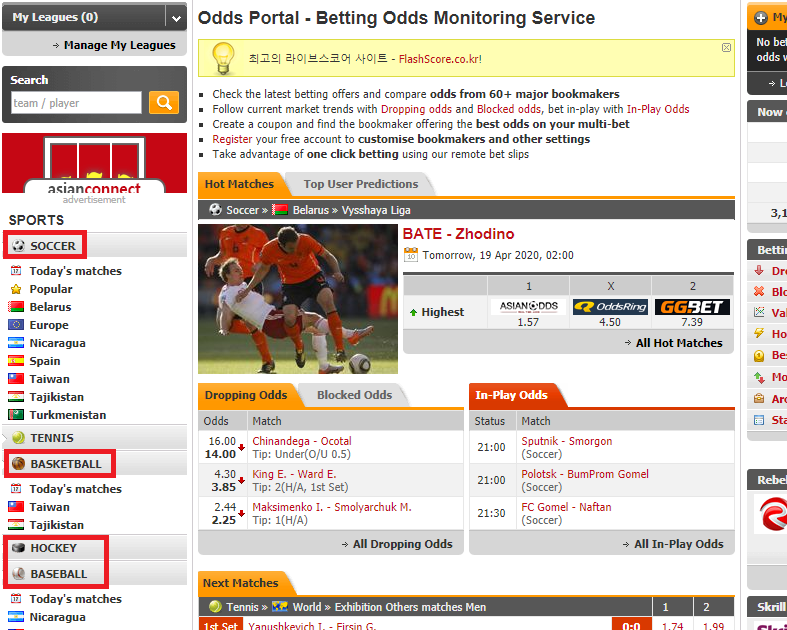The width and height of the screenshot is (787, 630).
Task: Click the BATE match thumbnail photo
Action: (x=298, y=298)
